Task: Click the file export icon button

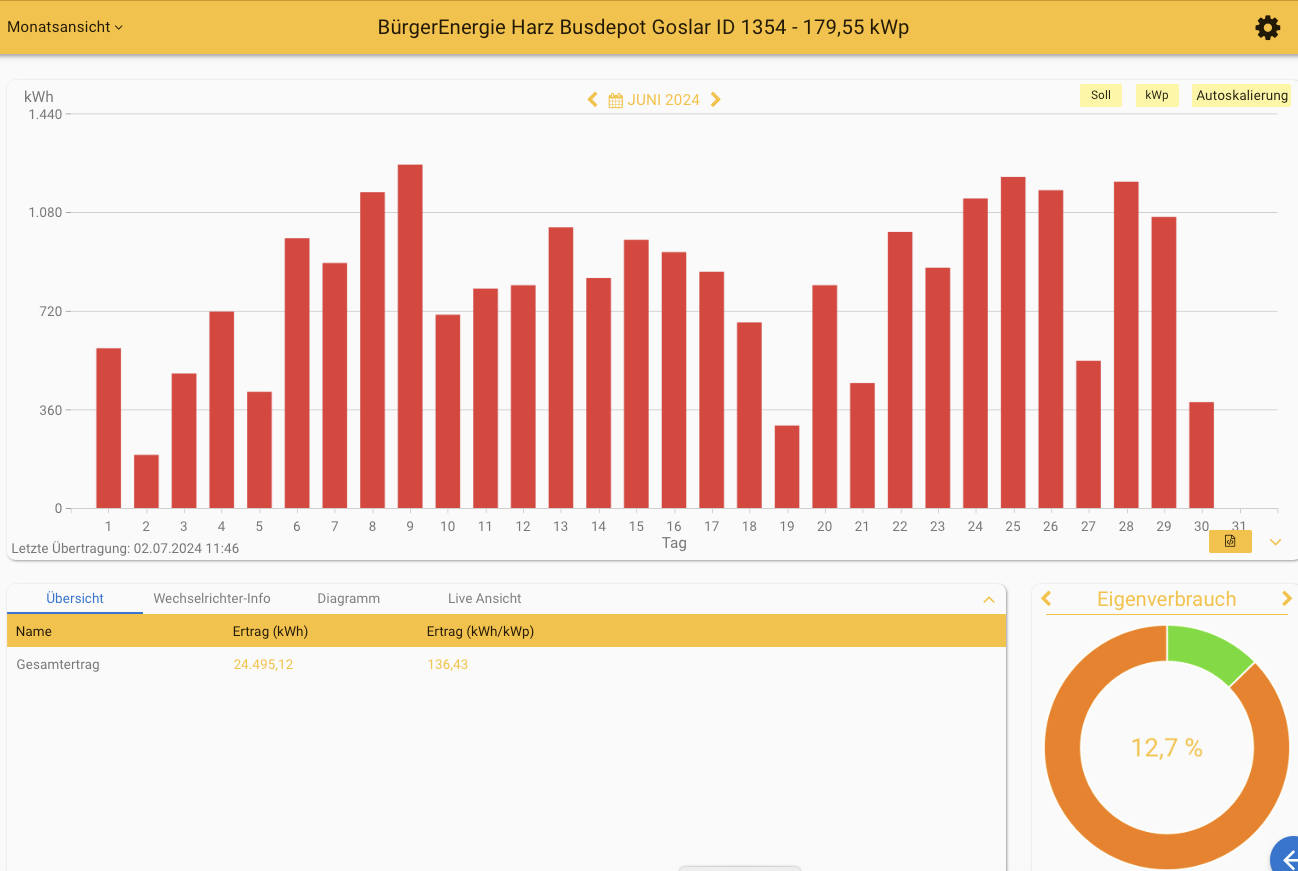Action: [x=1230, y=541]
